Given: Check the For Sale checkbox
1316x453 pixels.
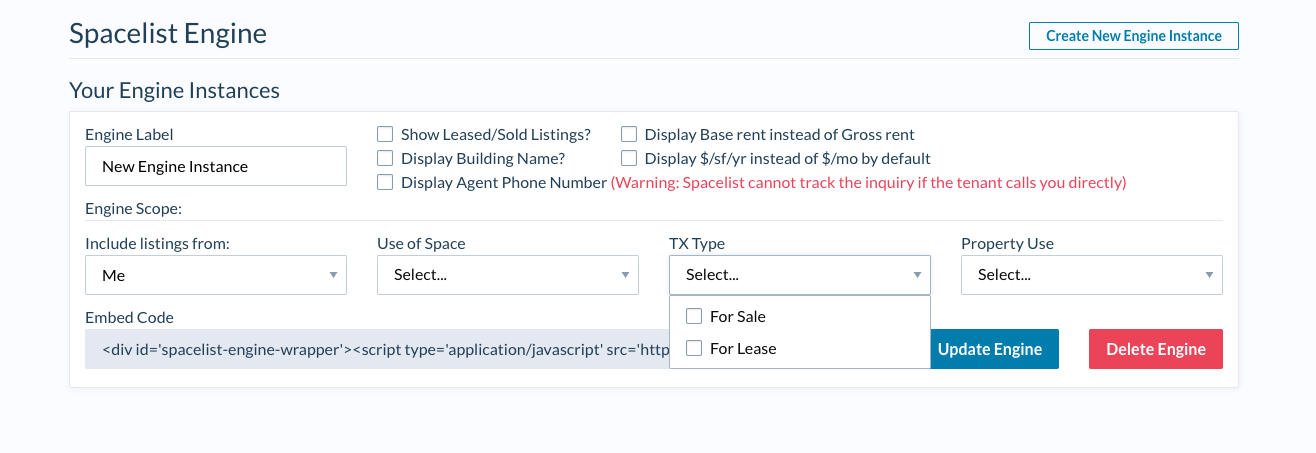Looking at the screenshot, I should 694,316.
